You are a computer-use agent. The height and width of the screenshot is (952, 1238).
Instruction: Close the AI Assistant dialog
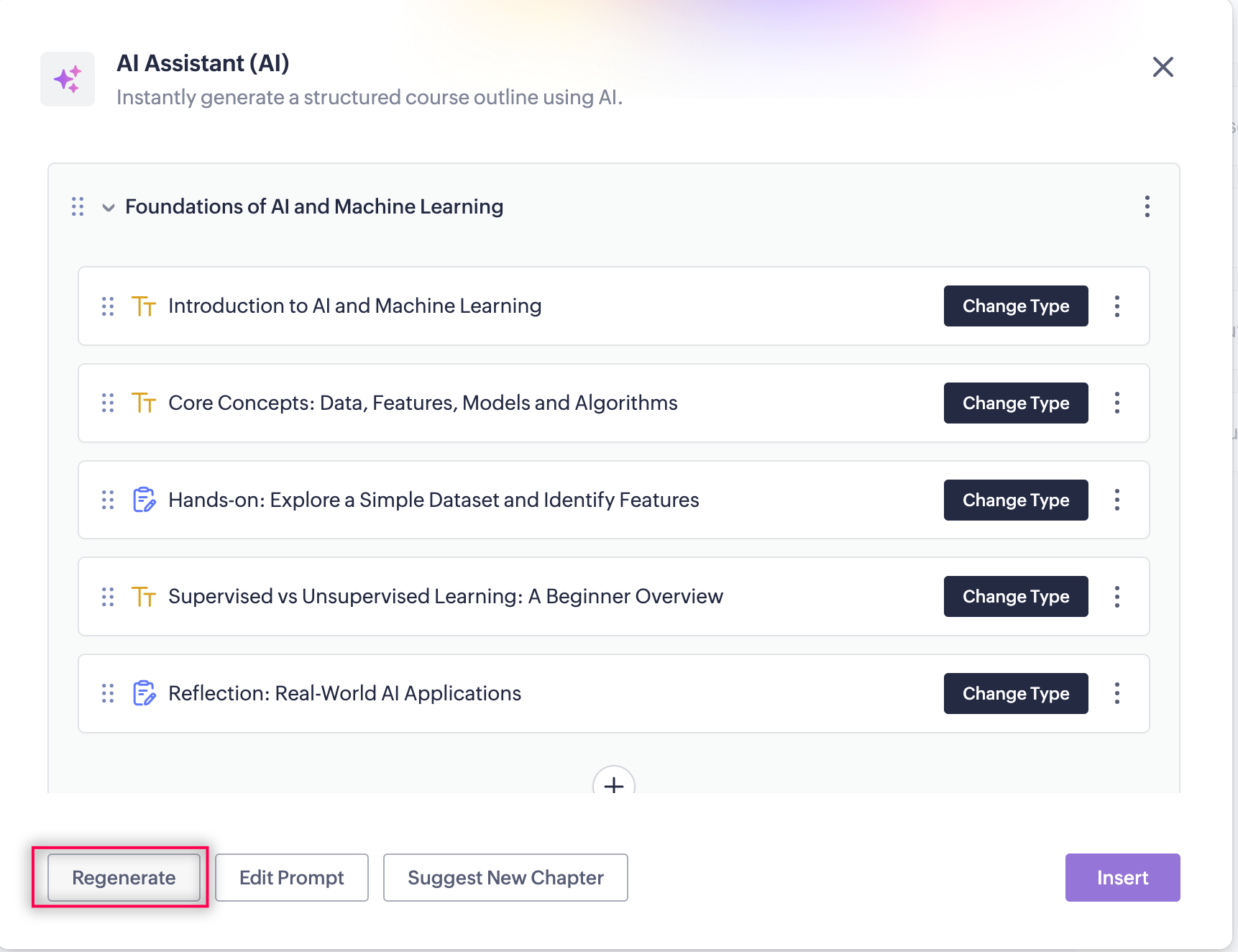tap(1163, 67)
